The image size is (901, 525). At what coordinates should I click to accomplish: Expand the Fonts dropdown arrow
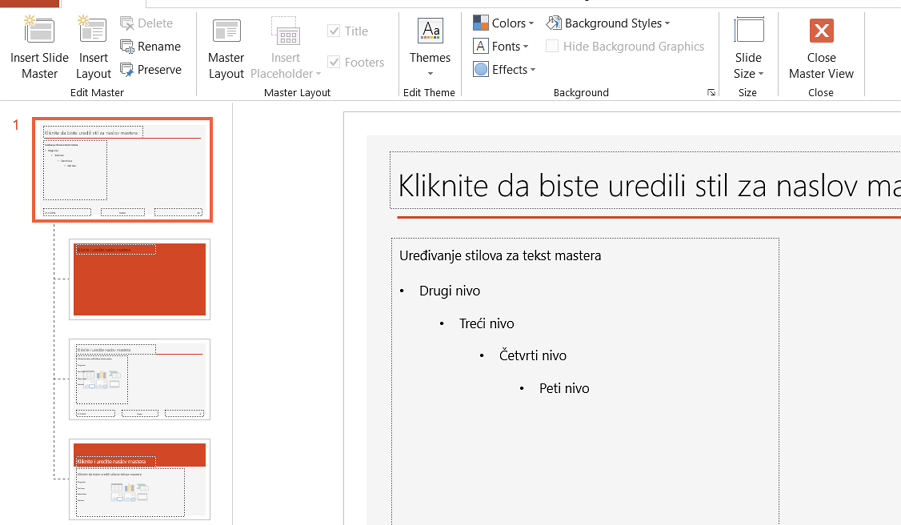525,47
